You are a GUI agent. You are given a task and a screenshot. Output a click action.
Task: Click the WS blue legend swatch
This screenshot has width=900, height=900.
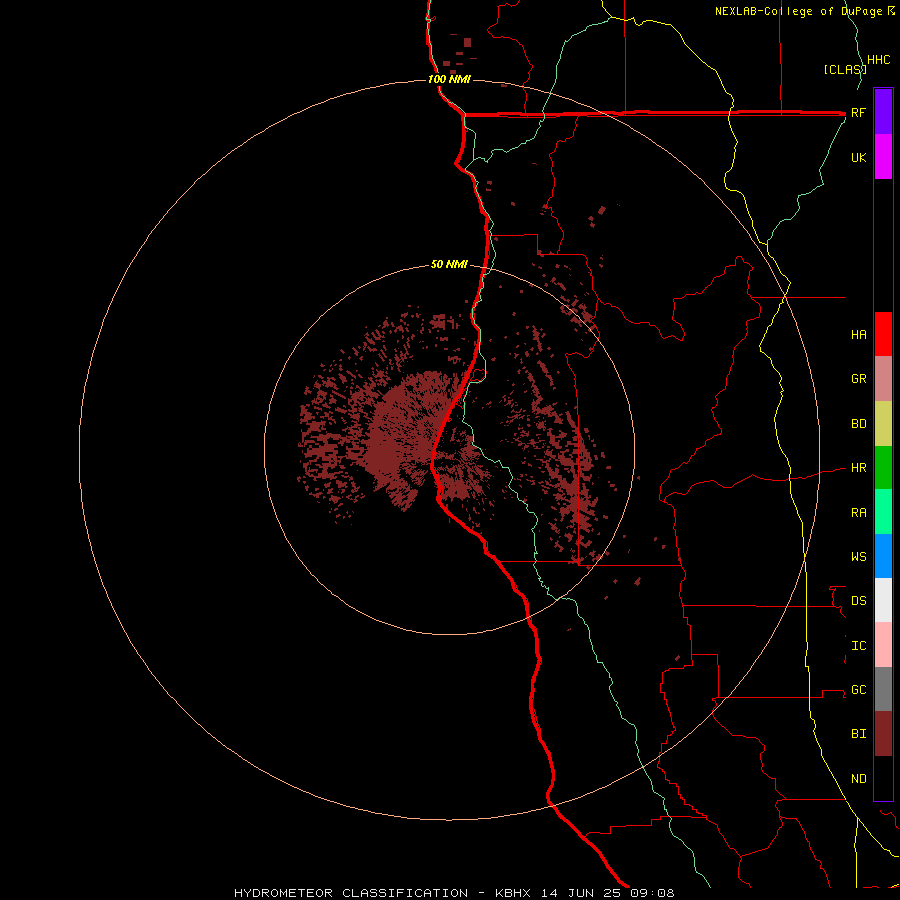[x=883, y=556]
